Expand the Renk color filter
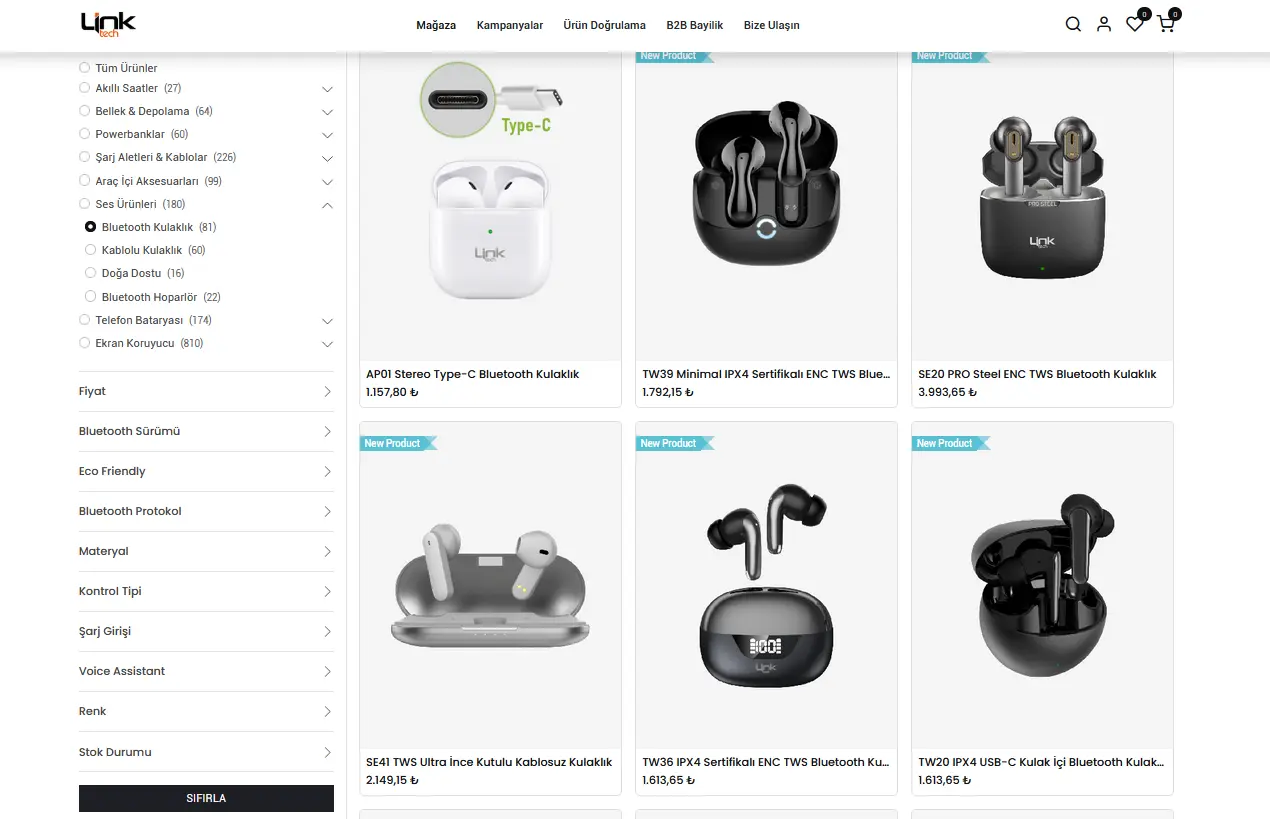Image resolution: width=1270 pixels, height=819 pixels. click(206, 711)
